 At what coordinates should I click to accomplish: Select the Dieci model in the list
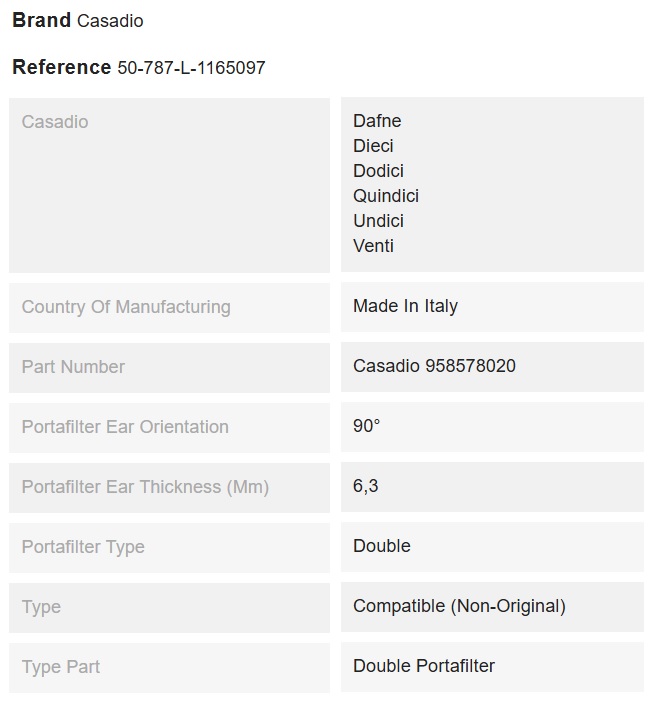pyautogui.click(x=373, y=146)
